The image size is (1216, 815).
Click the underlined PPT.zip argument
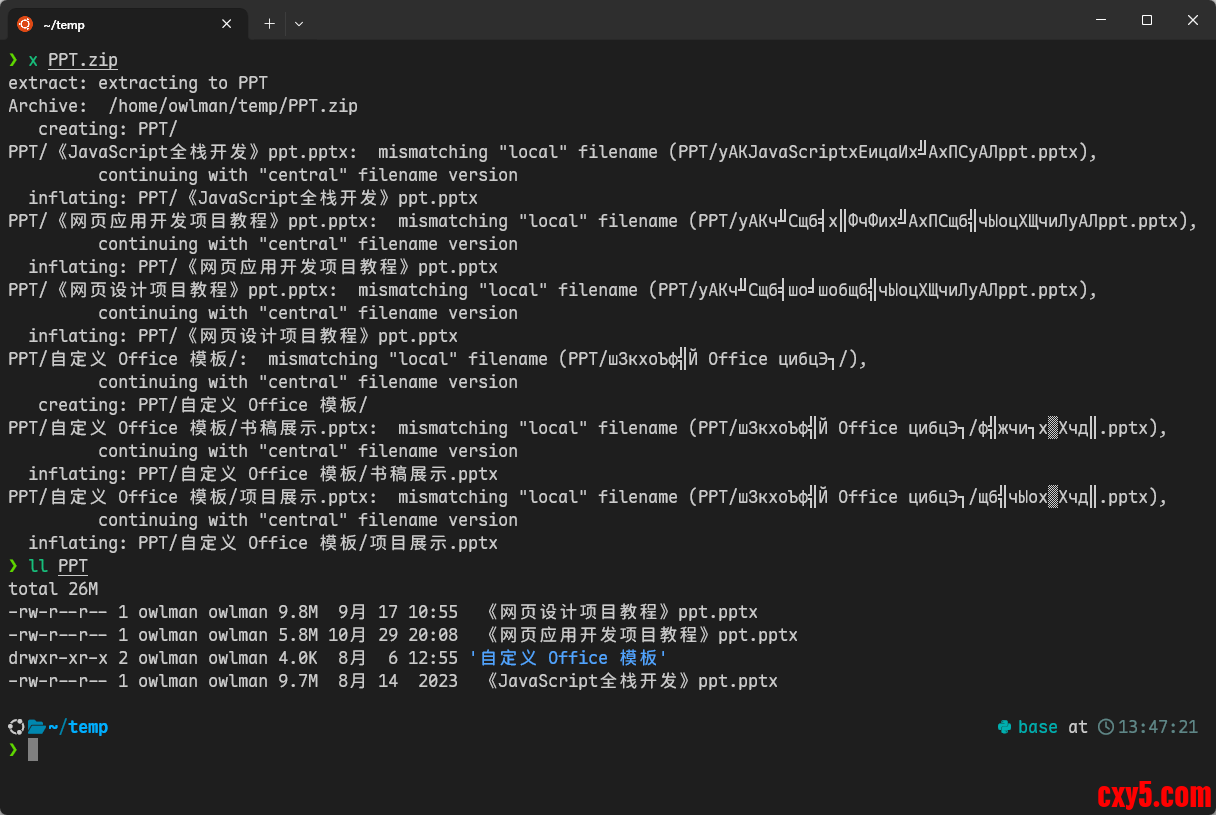83,60
